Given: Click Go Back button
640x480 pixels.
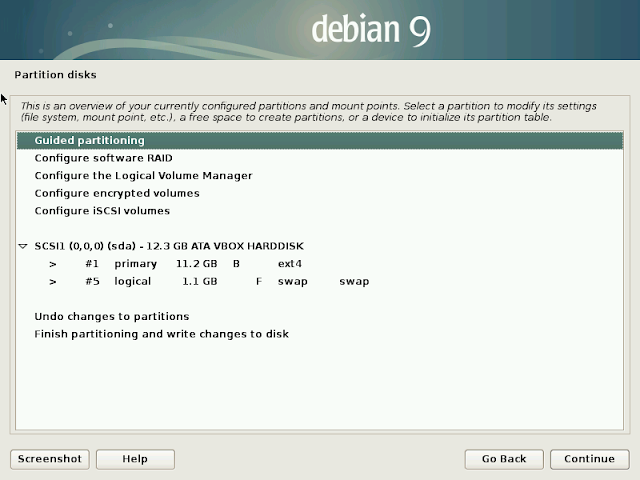Looking at the screenshot, I should pos(504,459).
